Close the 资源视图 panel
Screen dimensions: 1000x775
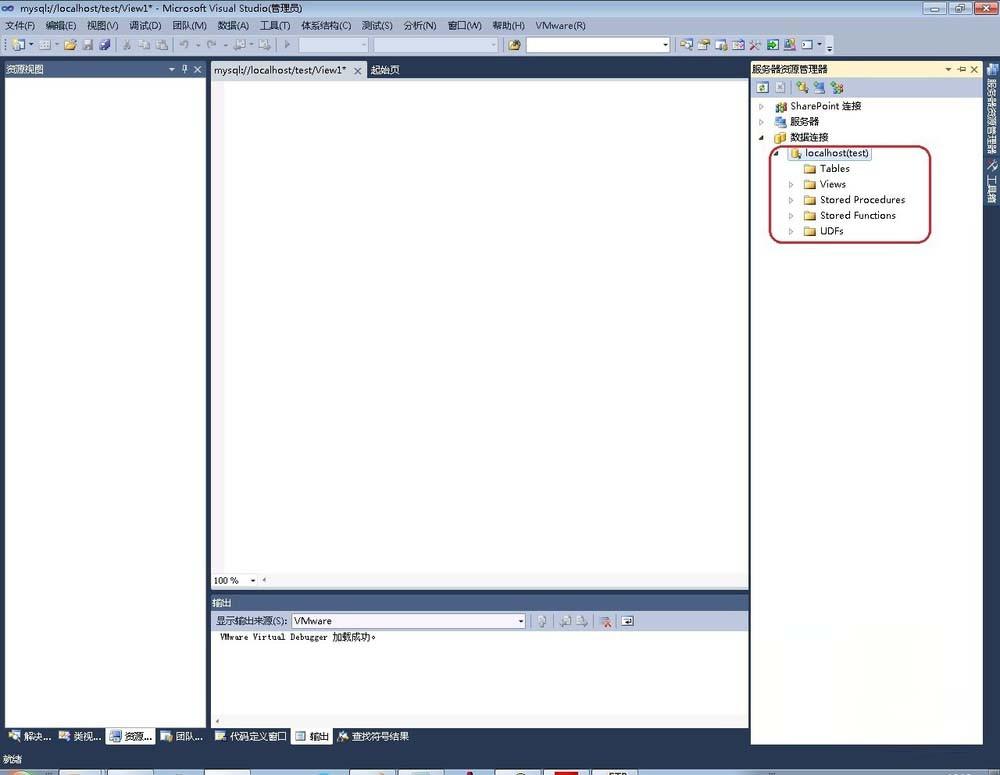[x=198, y=69]
